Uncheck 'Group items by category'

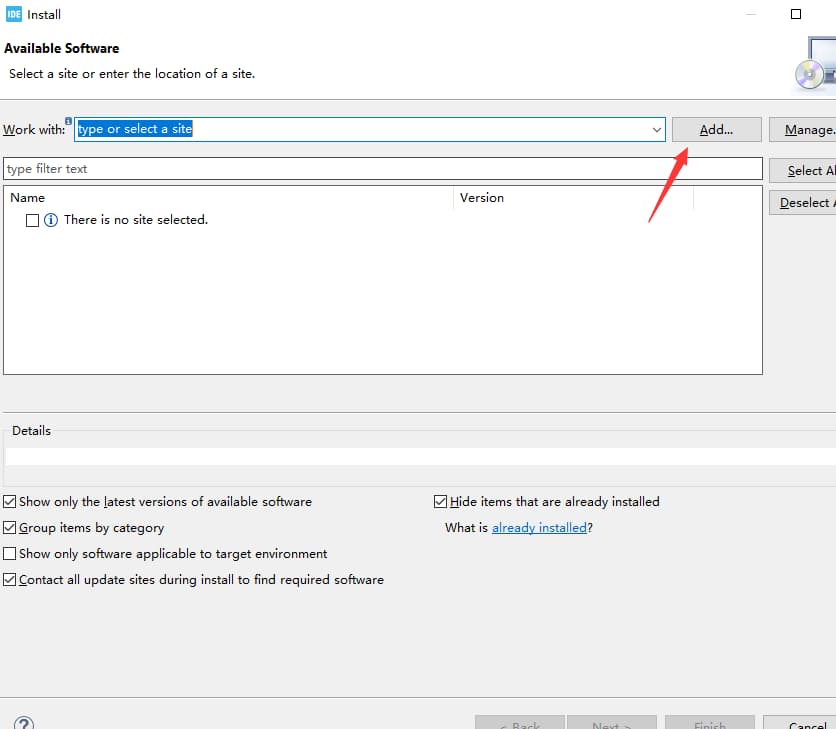click(10, 528)
